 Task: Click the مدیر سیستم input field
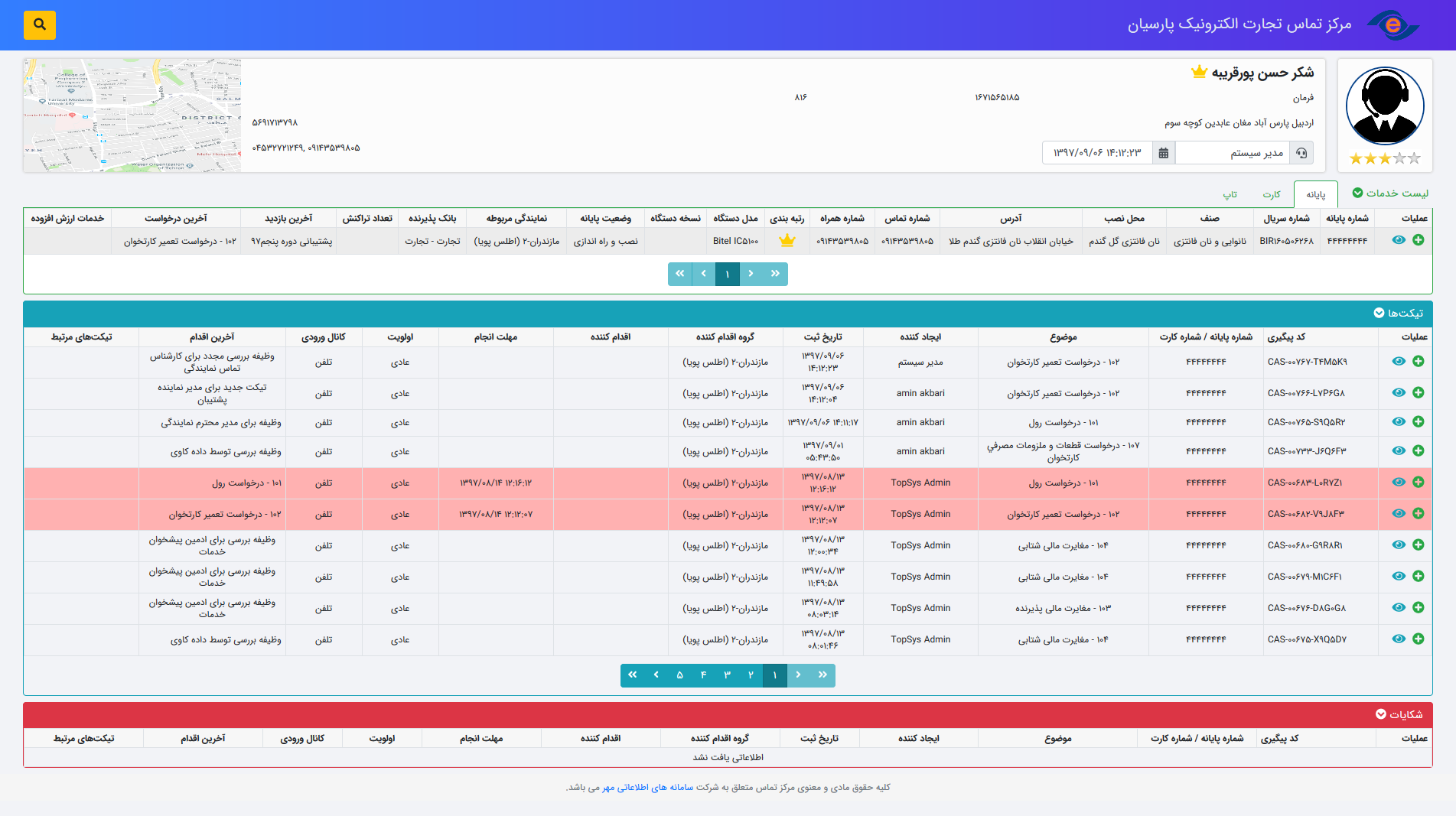1233,153
